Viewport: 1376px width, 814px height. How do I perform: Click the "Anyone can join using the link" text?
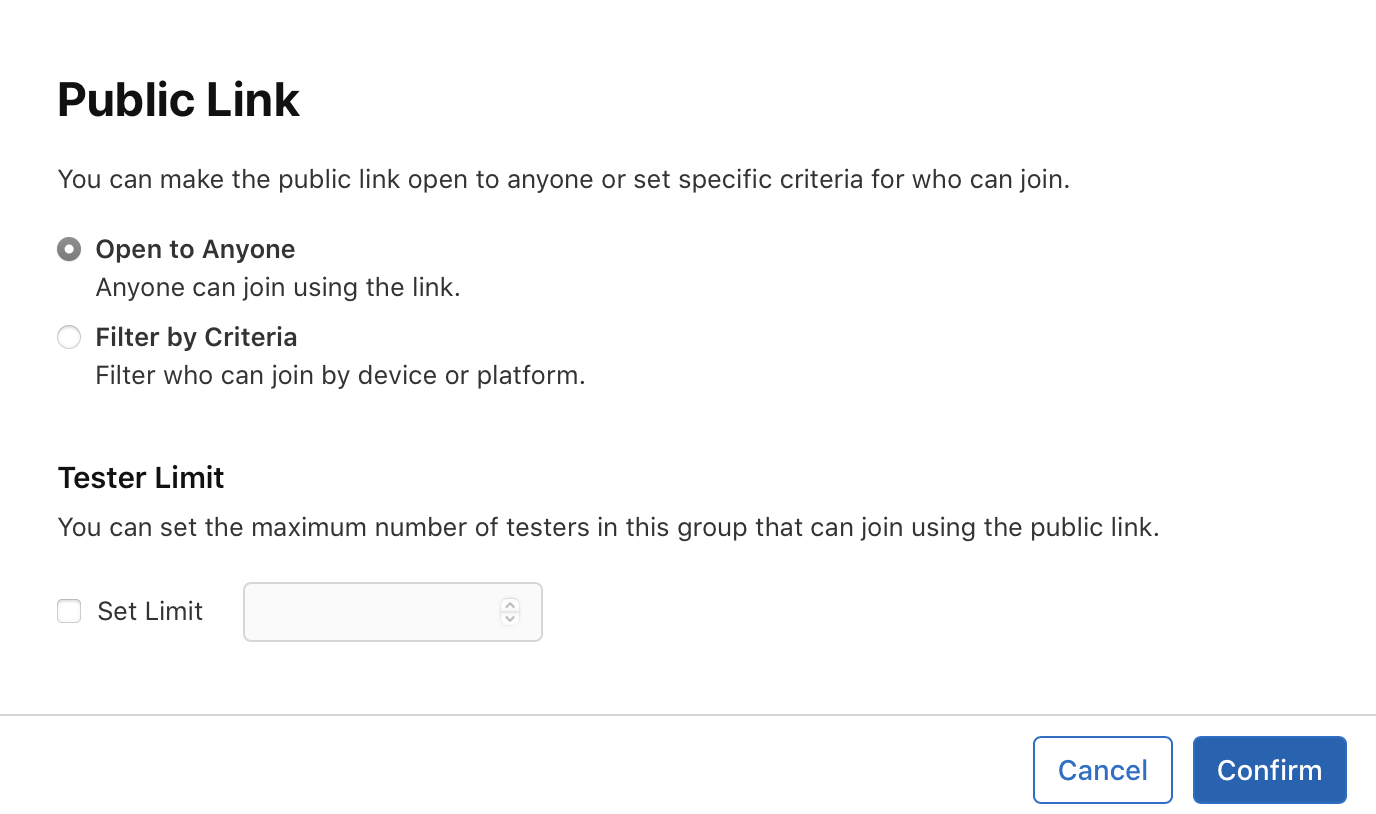278,287
